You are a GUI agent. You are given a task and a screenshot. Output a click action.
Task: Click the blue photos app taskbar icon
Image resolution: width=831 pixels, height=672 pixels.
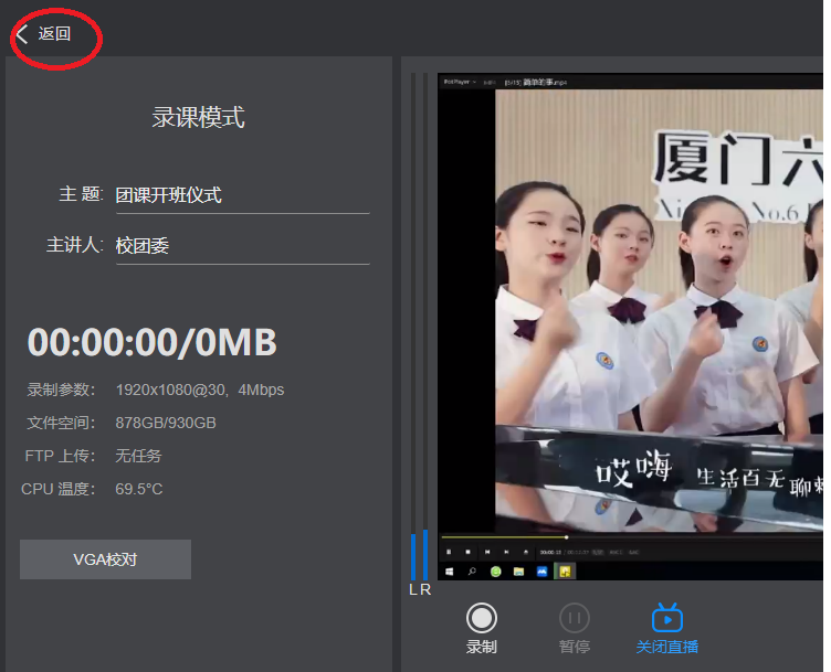tap(542, 572)
